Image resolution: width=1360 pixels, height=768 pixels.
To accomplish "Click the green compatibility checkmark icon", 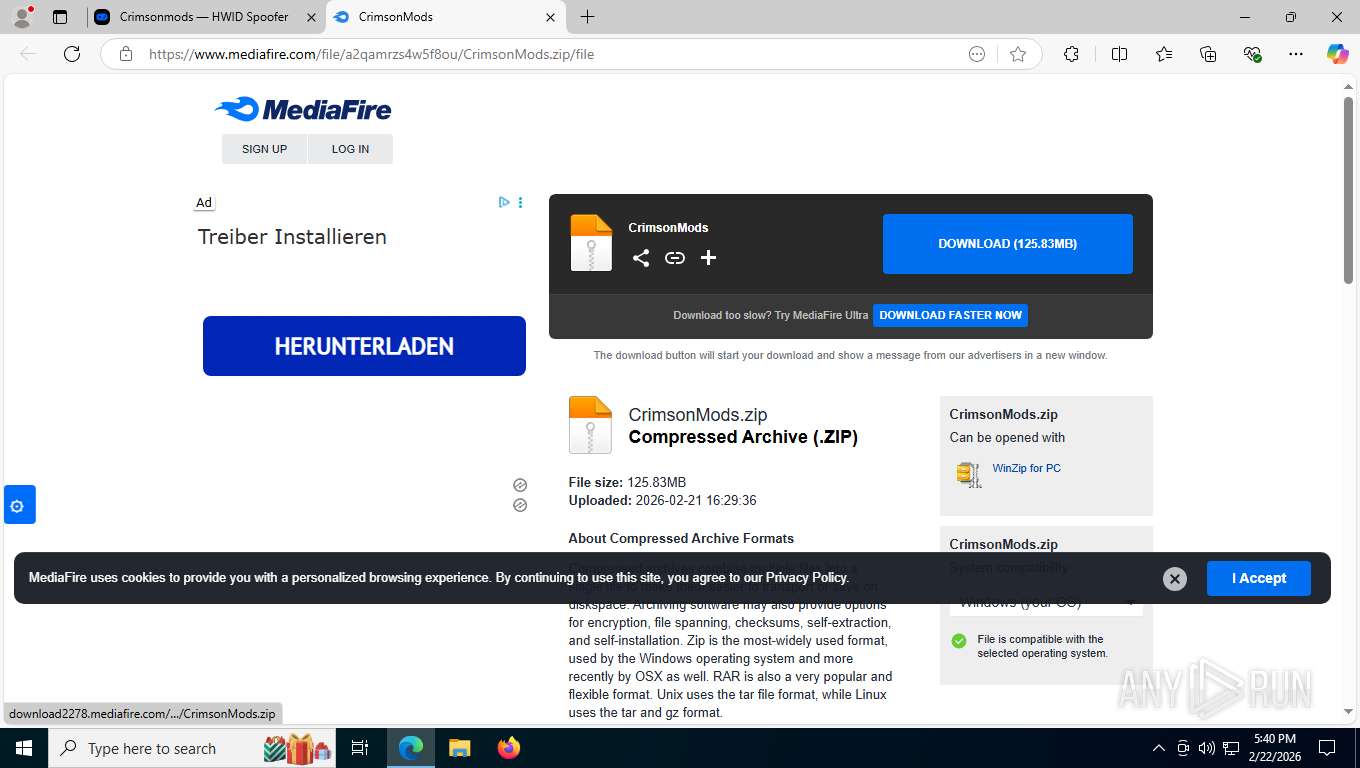I will pos(959,641).
